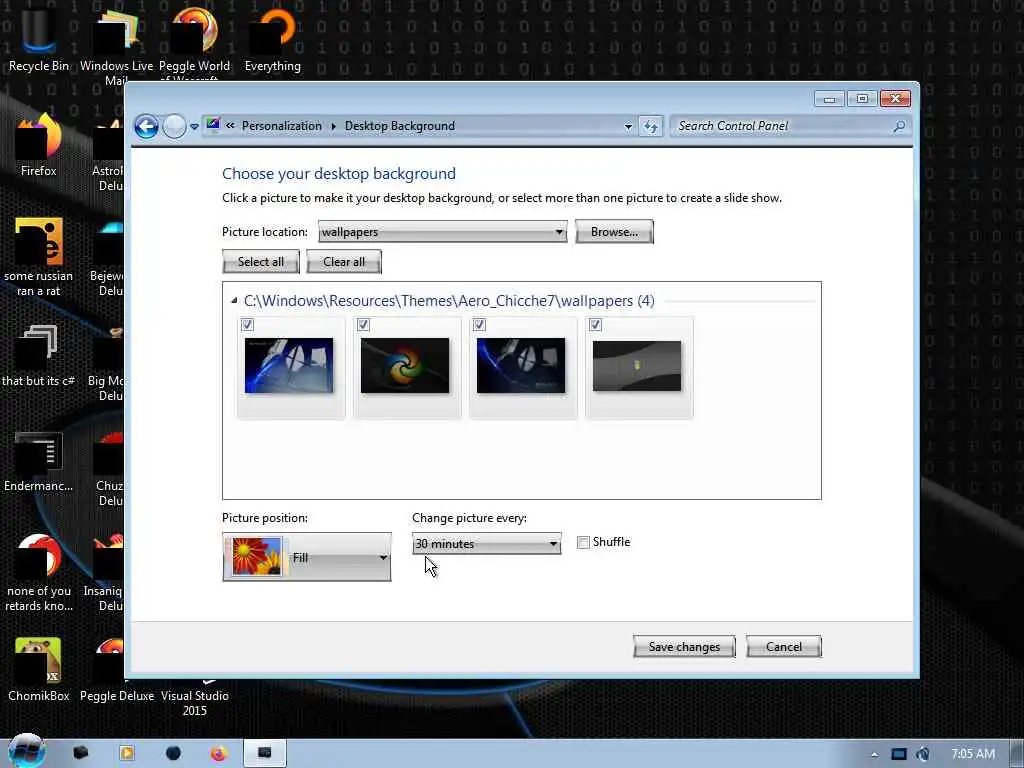The height and width of the screenshot is (768, 1024).
Task: Open recent pages arrow beside Forward button
Action: tap(194, 127)
